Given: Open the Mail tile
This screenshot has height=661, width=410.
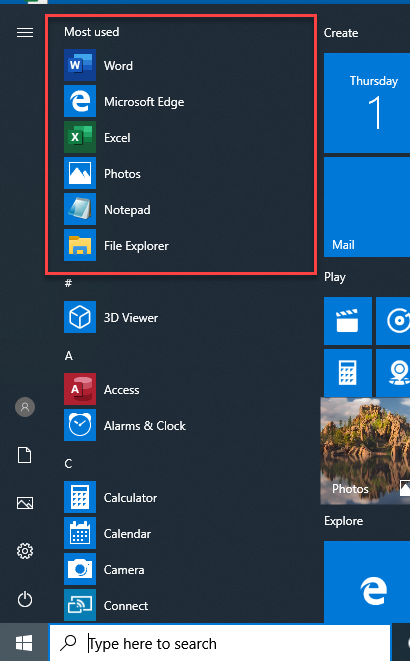Looking at the screenshot, I should (x=367, y=207).
